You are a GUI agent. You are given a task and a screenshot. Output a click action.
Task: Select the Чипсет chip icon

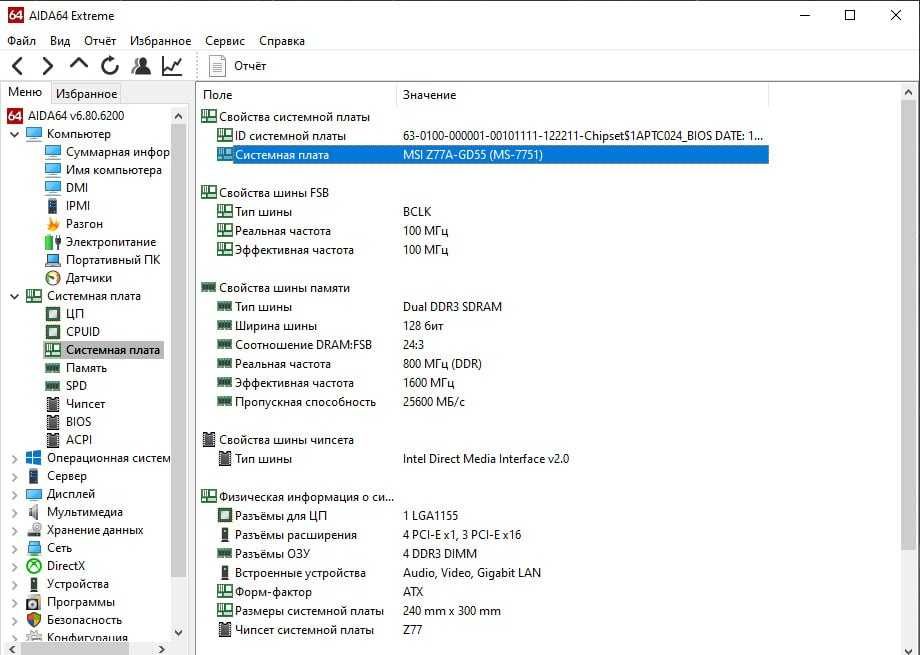click(53, 404)
